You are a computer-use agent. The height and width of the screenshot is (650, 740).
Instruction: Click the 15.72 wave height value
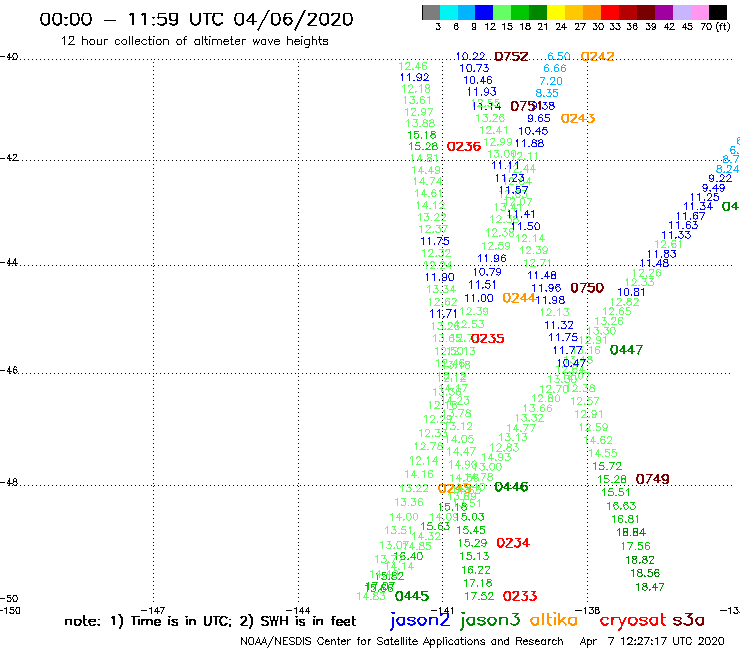(607, 466)
